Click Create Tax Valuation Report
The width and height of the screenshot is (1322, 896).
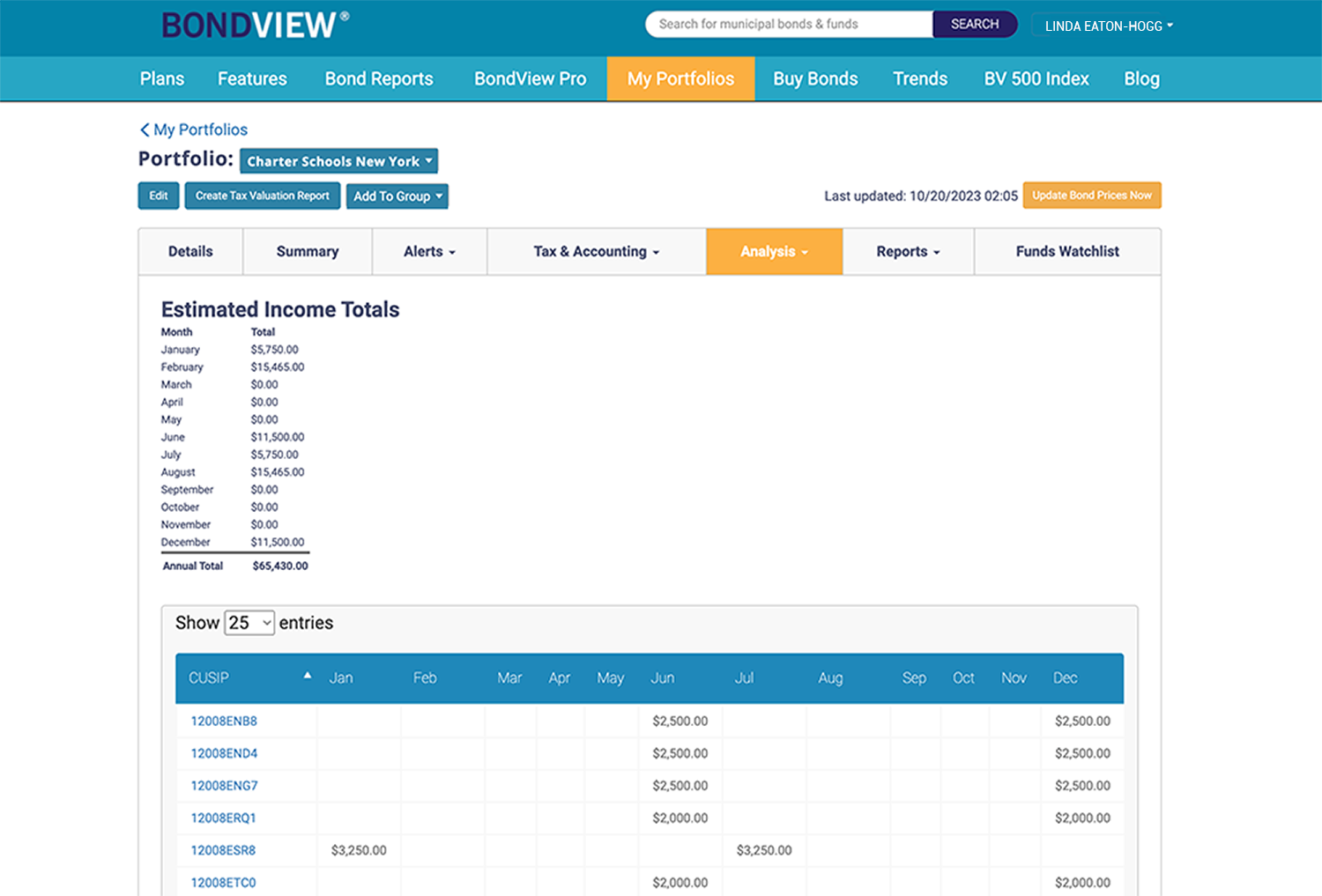point(262,196)
